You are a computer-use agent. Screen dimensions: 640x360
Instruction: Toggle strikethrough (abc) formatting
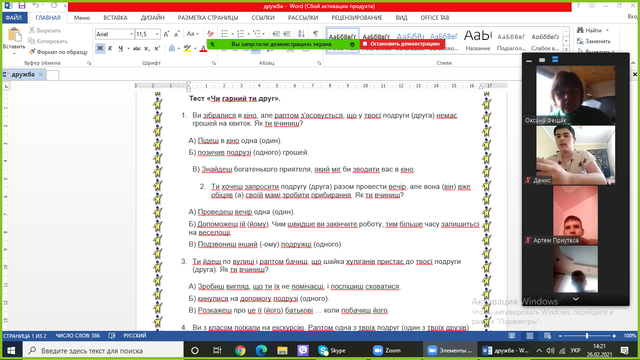click(136, 49)
